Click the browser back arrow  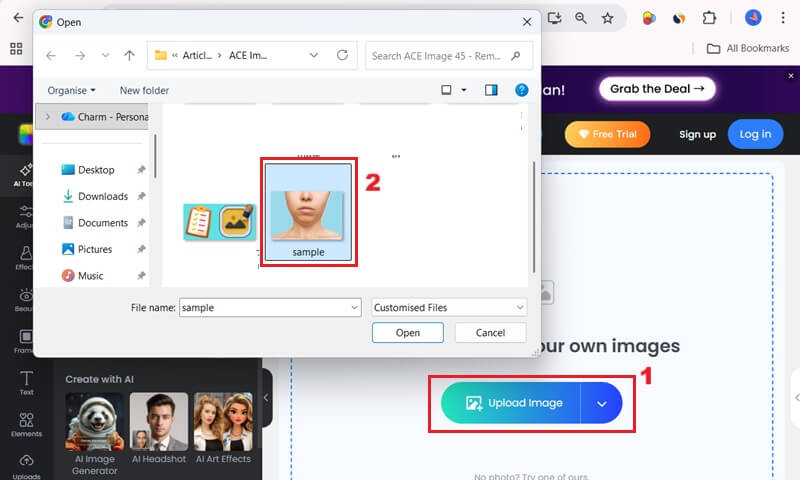click(18, 18)
